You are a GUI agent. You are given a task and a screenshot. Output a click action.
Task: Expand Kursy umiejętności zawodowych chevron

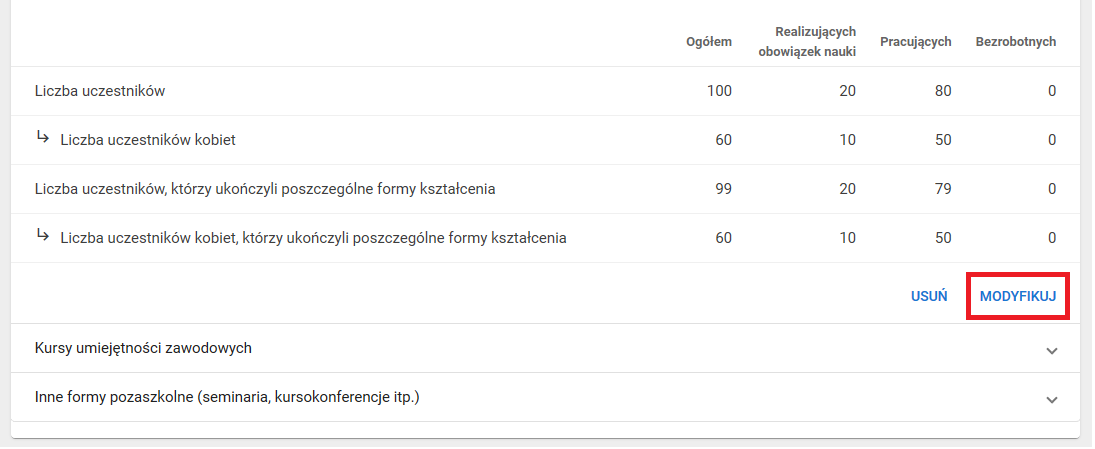pyautogui.click(x=1051, y=350)
